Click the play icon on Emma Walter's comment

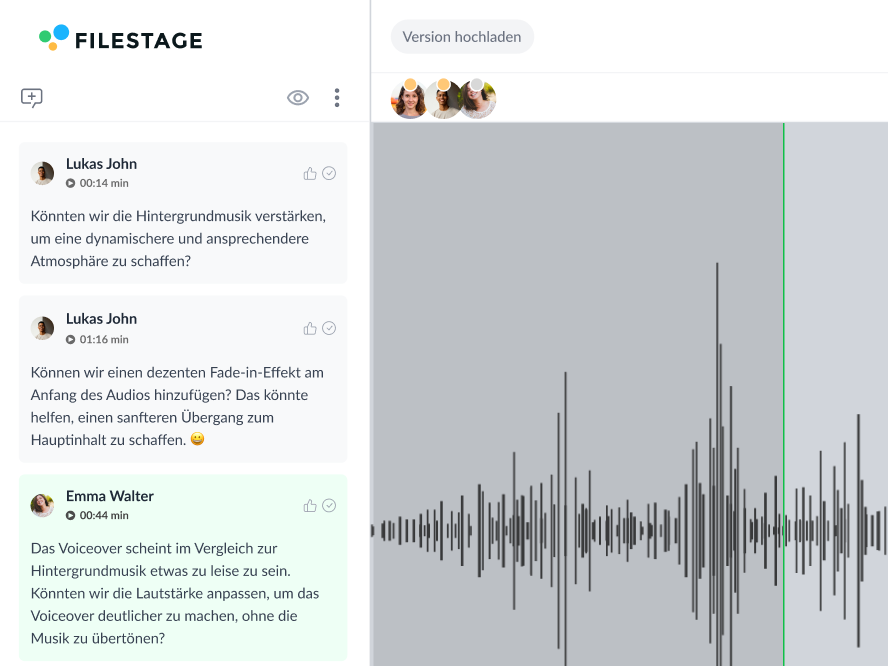coord(70,516)
